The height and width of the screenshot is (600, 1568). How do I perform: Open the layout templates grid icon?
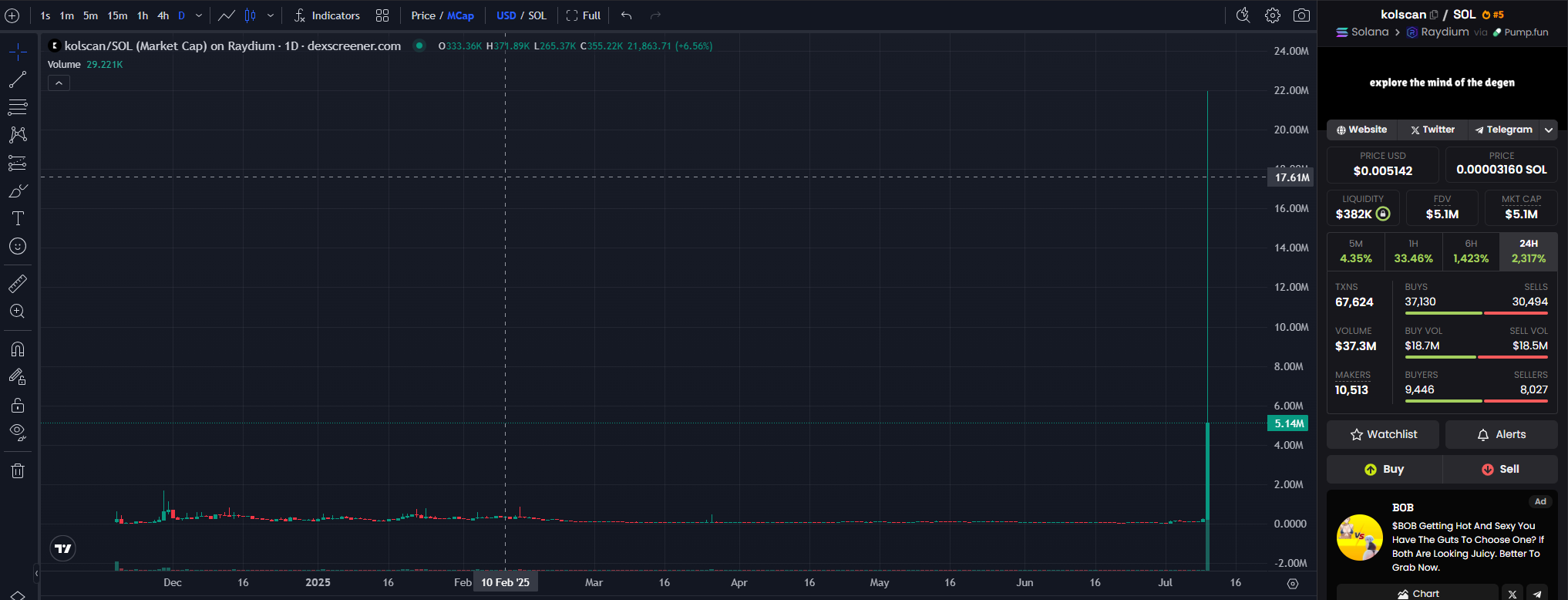pyautogui.click(x=382, y=15)
